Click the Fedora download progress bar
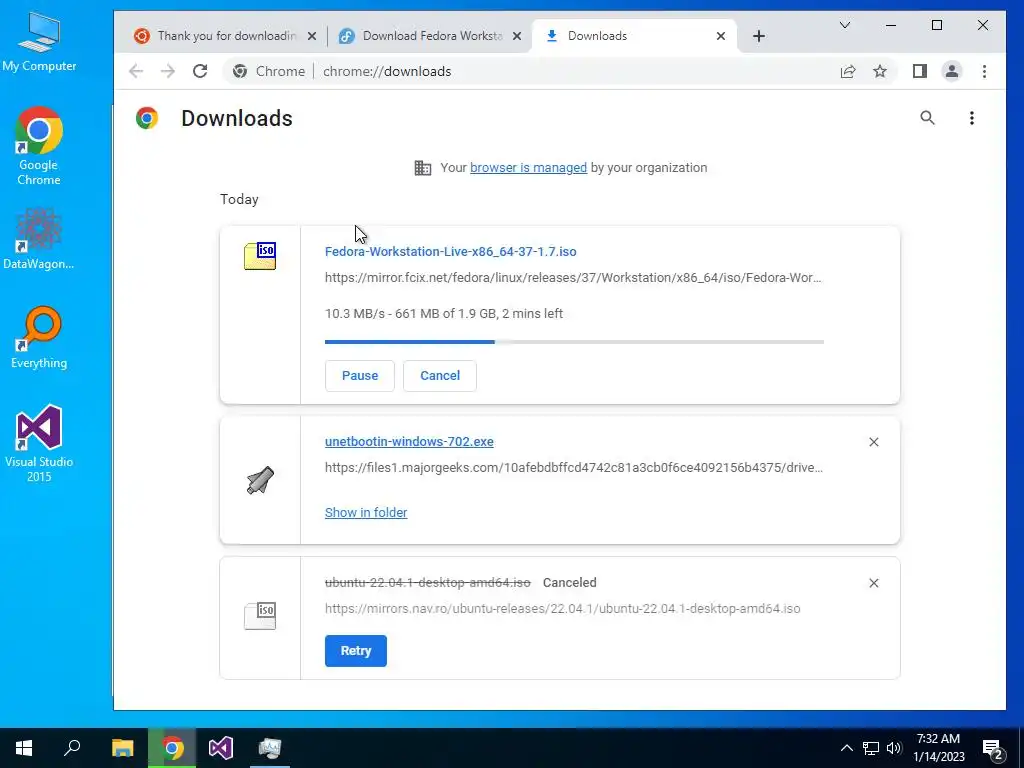The height and width of the screenshot is (768, 1024). click(574, 342)
